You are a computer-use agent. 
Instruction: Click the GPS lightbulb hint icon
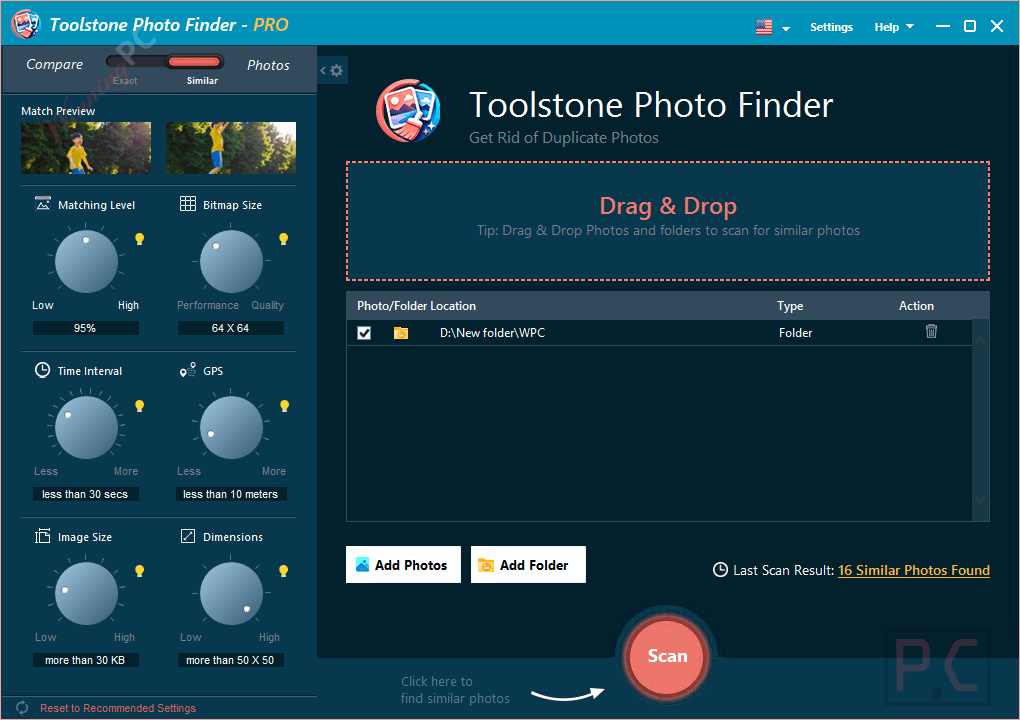(x=284, y=406)
